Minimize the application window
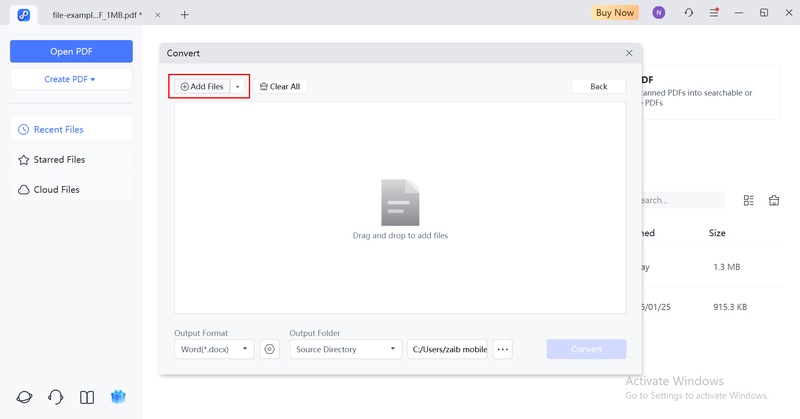 tap(739, 13)
